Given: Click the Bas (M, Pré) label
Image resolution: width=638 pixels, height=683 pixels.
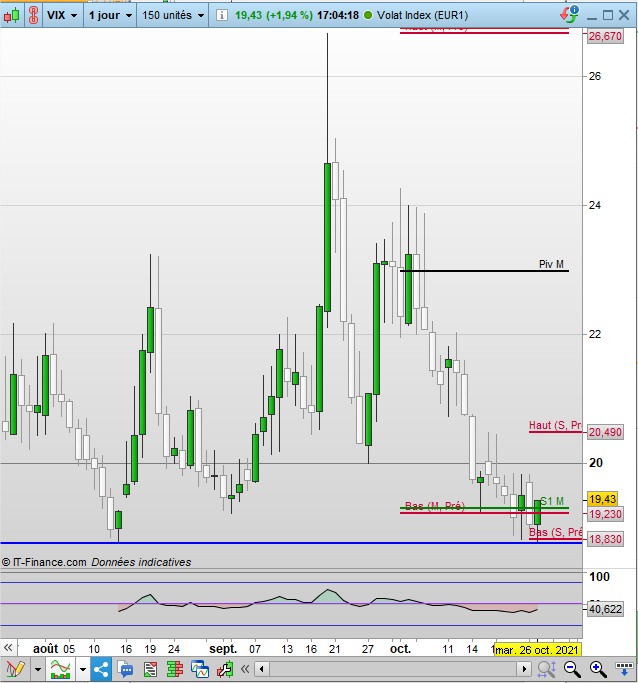Looking at the screenshot, I should tap(435, 506).
